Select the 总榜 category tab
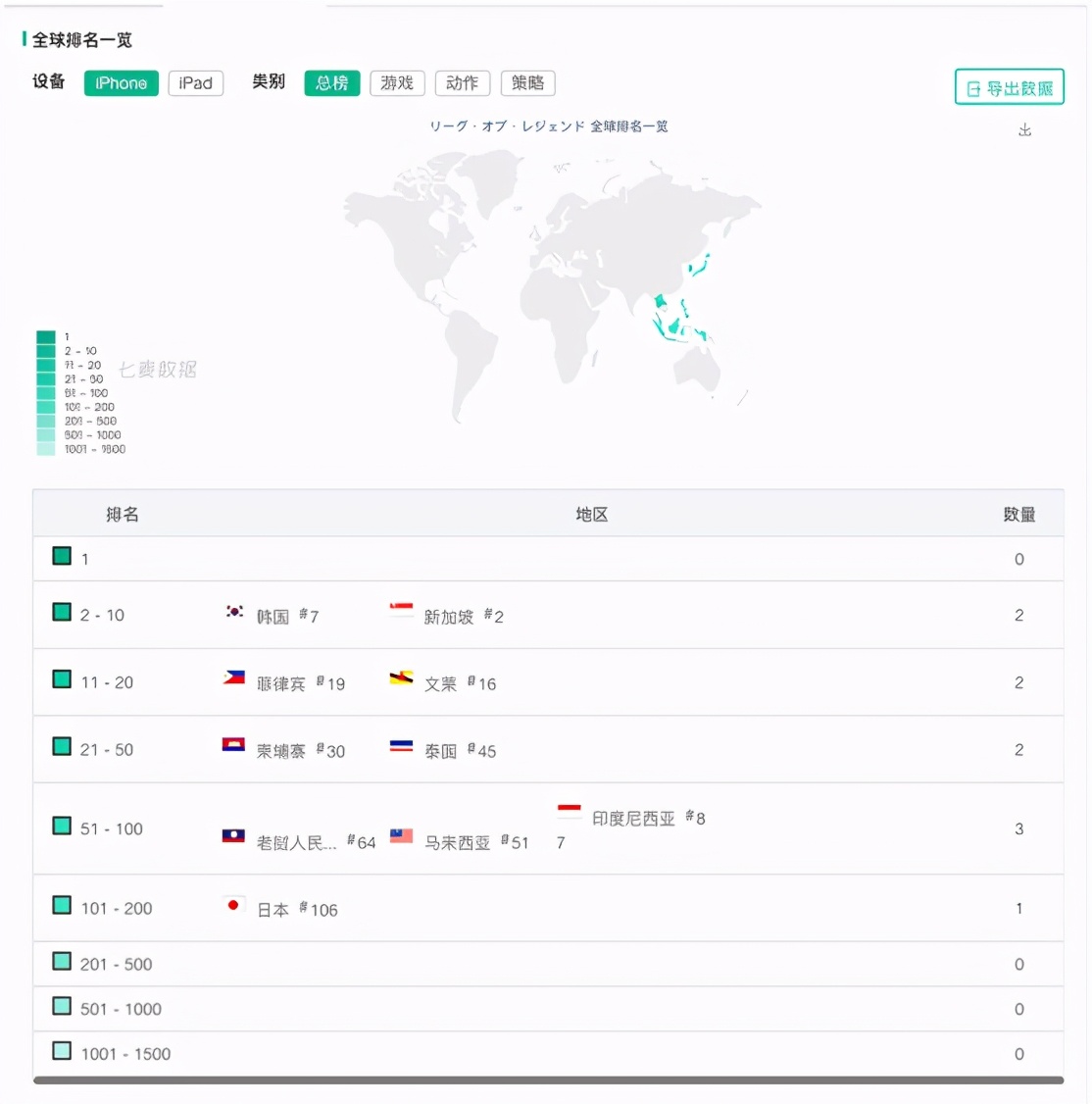This screenshot has height=1104, width=1092. (x=331, y=83)
